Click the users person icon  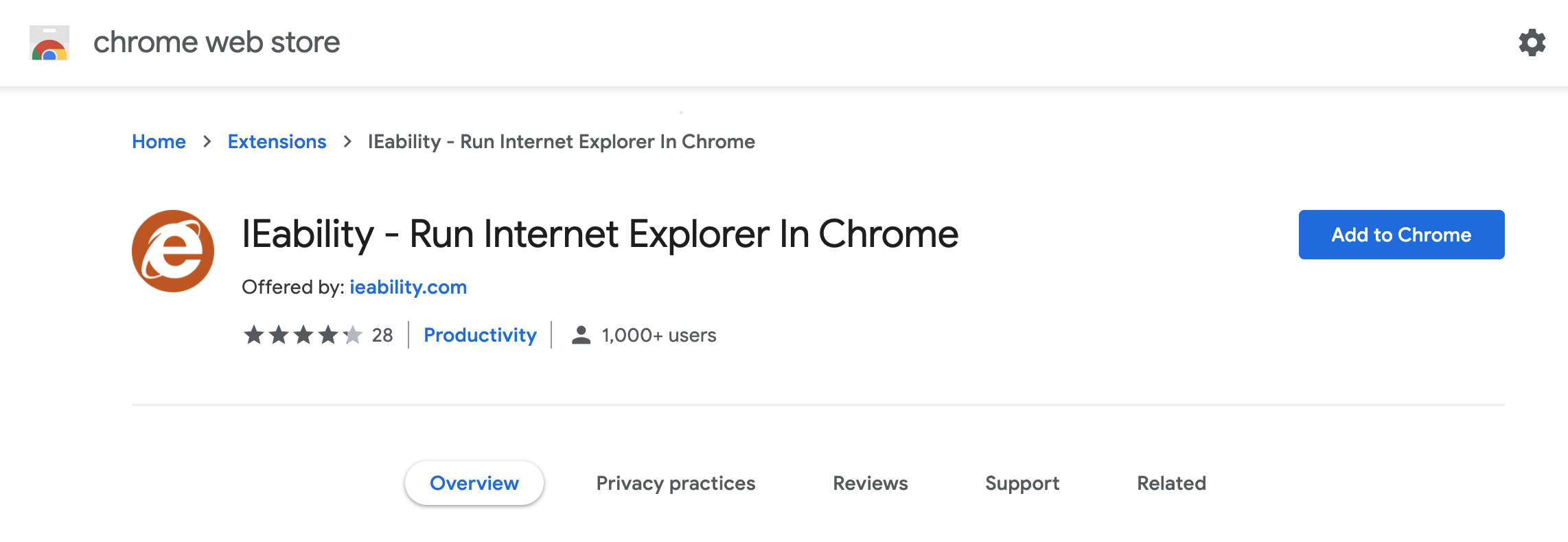(581, 335)
